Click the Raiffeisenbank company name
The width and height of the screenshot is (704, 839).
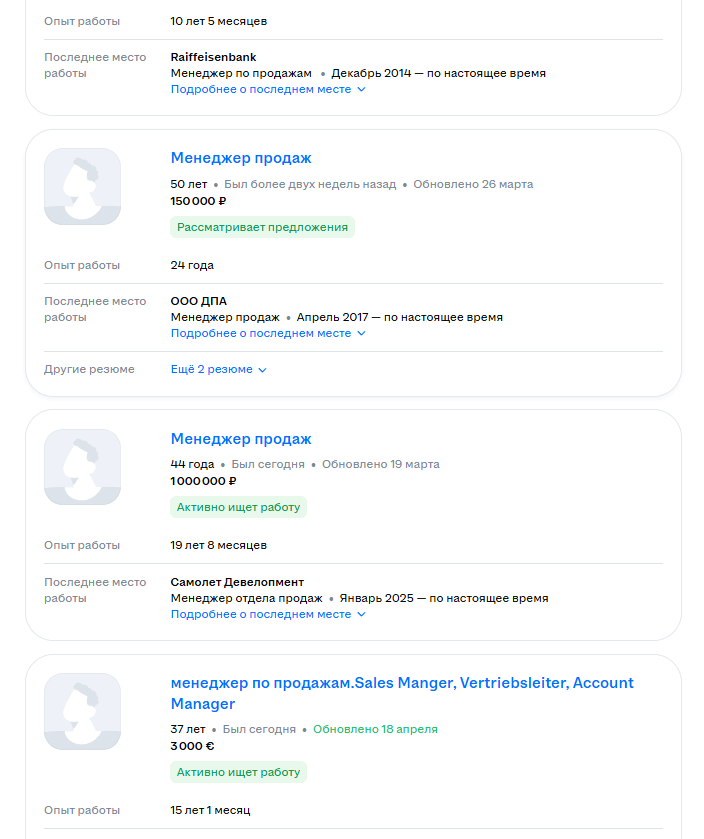click(x=213, y=57)
